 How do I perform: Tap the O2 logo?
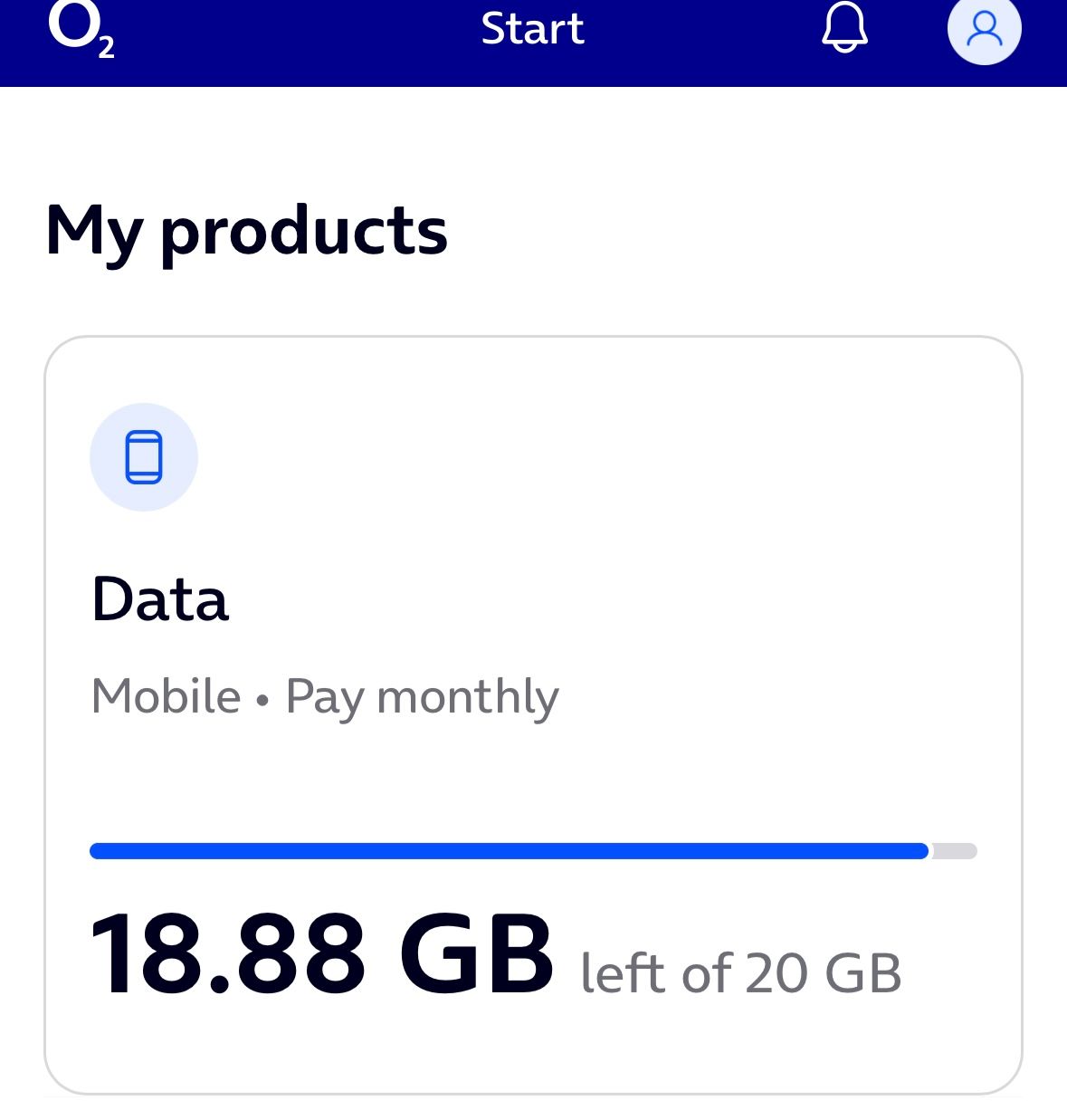pos(81,30)
